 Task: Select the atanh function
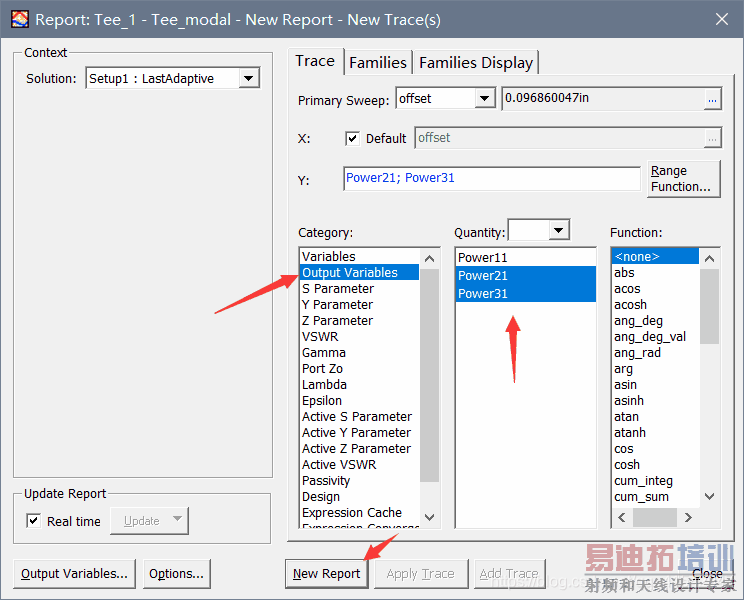coord(655,433)
